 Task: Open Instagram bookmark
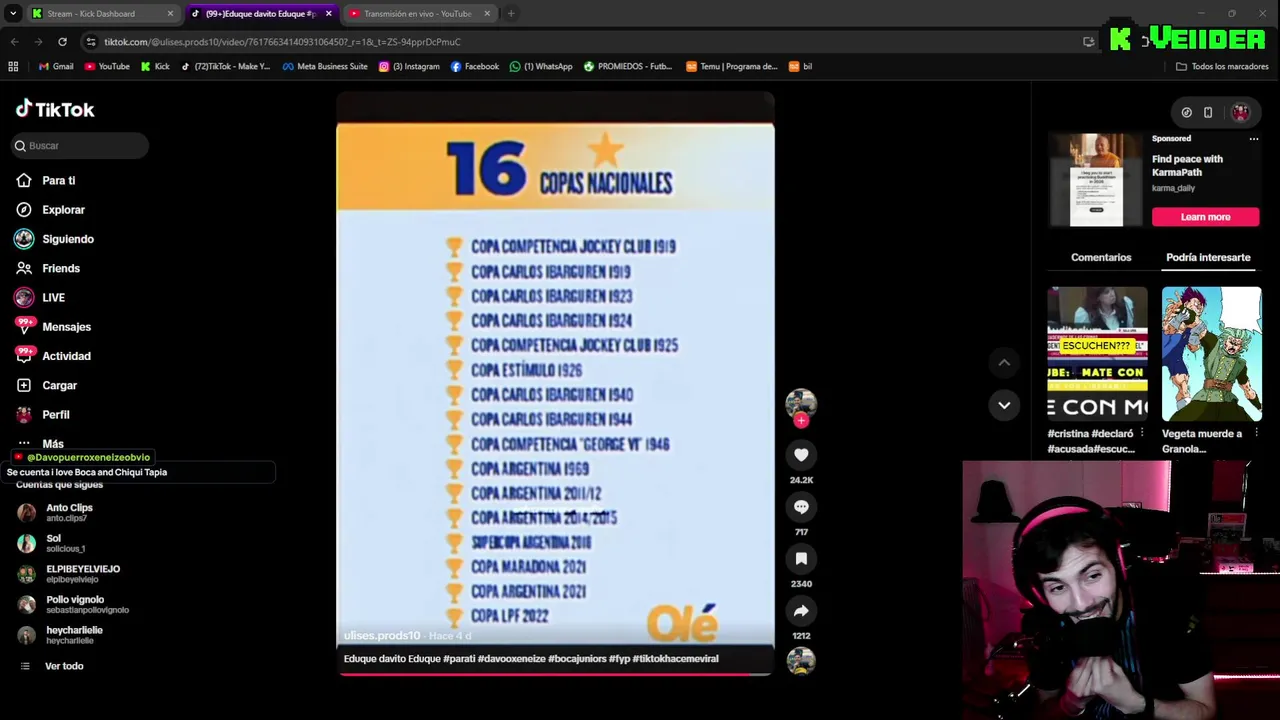(409, 66)
